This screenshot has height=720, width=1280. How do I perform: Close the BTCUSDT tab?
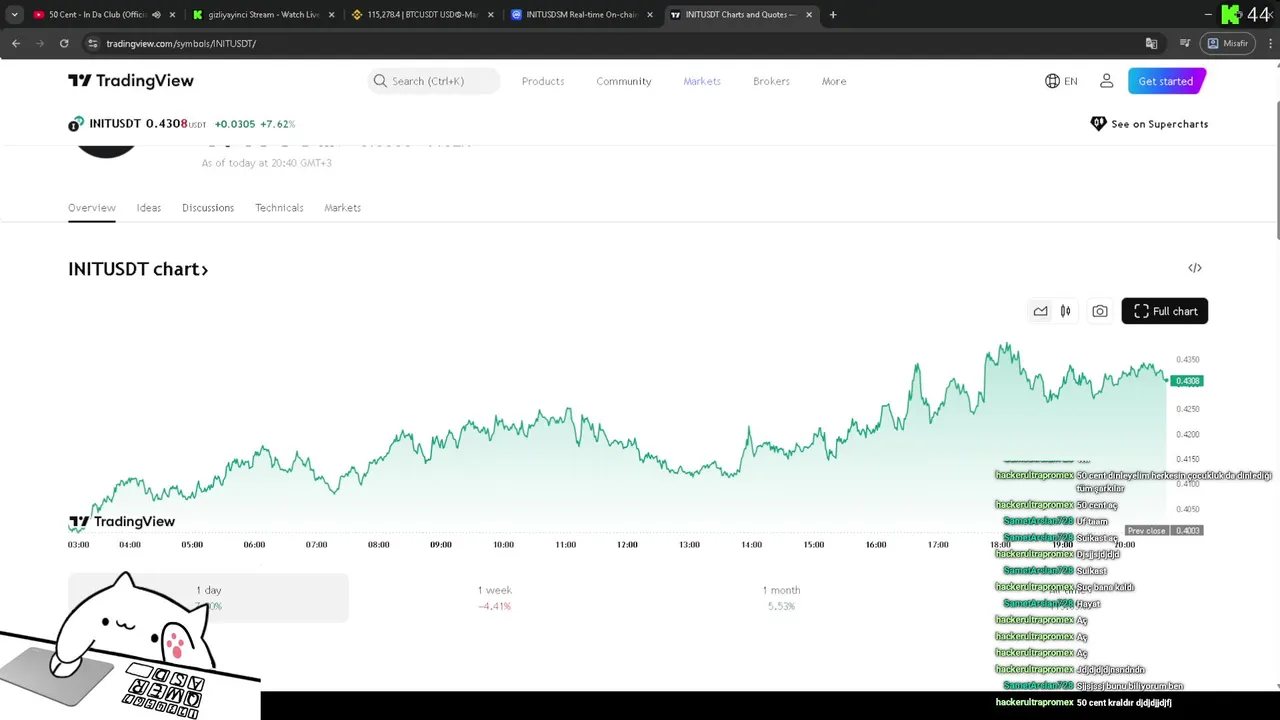[x=490, y=15]
